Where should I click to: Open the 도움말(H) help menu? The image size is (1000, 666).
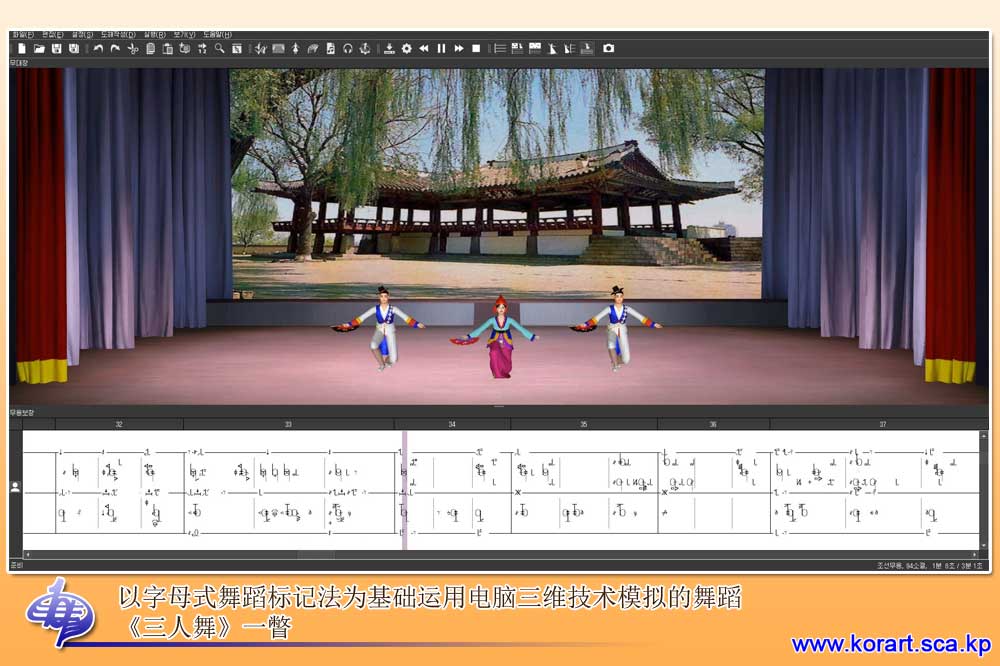click(217, 34)
